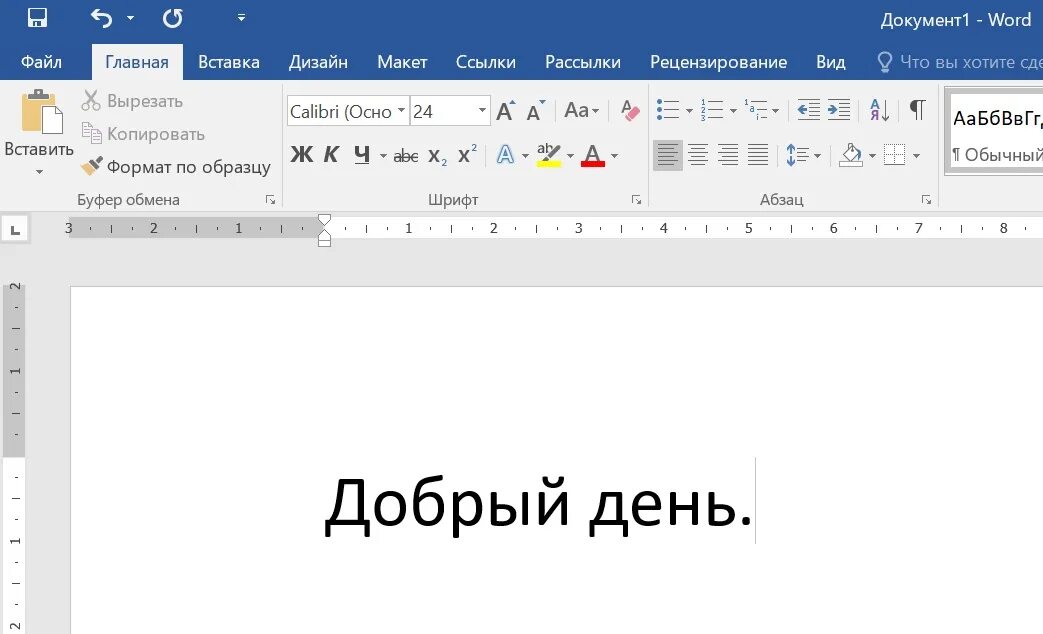Open Формат по образцу painter

175,167
